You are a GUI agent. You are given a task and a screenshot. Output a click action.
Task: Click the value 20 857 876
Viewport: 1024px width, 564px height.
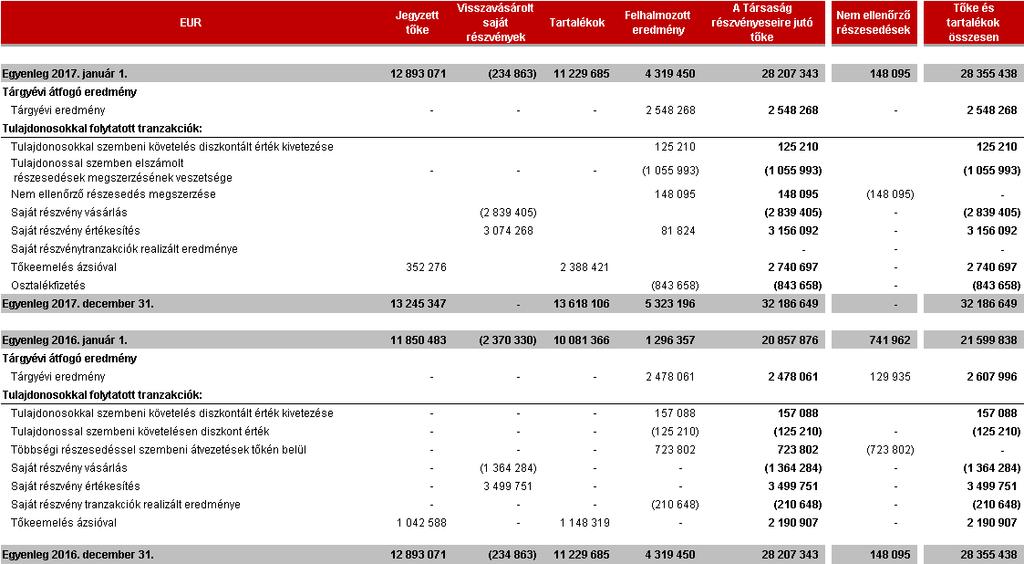pos(790,340)
